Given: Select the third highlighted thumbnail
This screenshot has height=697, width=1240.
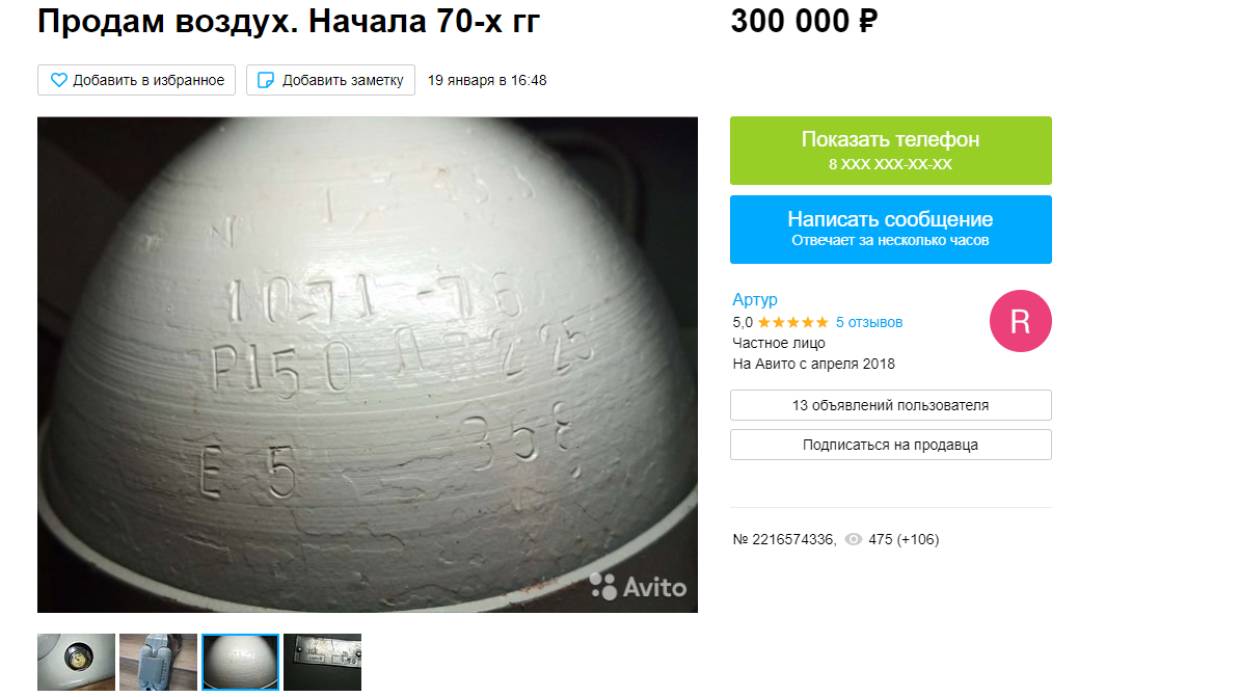Looking at the screenshot, I should click(x=240, y=662).
